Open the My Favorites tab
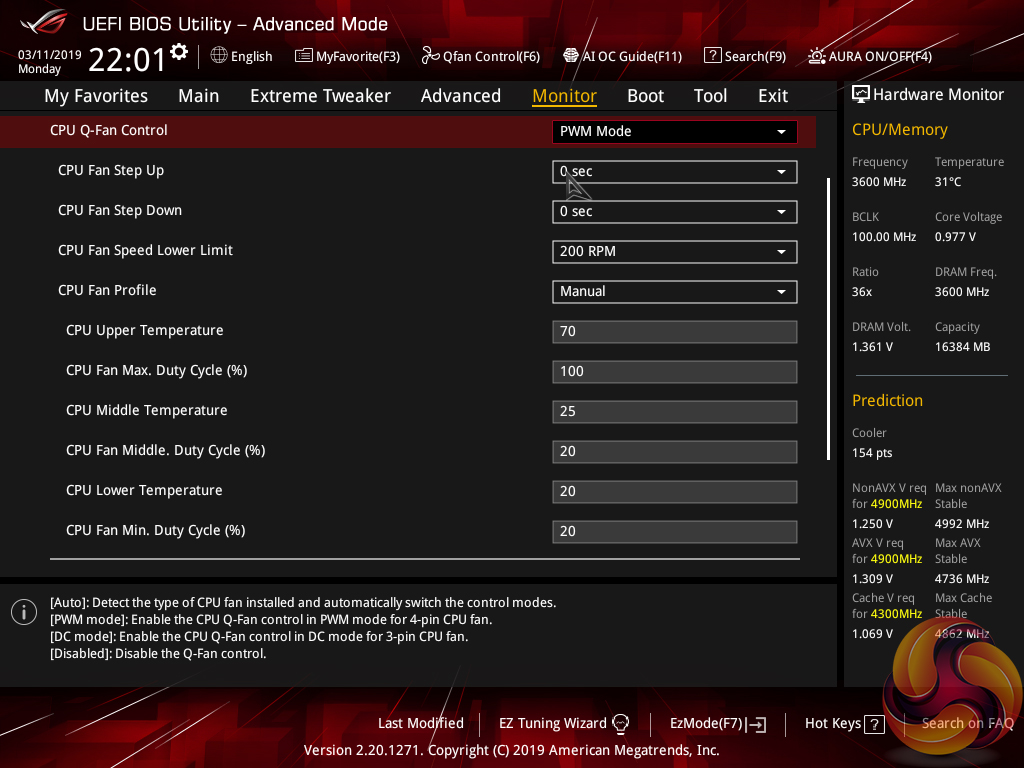Screen dimensions: 1024x768 click(96, 96)
